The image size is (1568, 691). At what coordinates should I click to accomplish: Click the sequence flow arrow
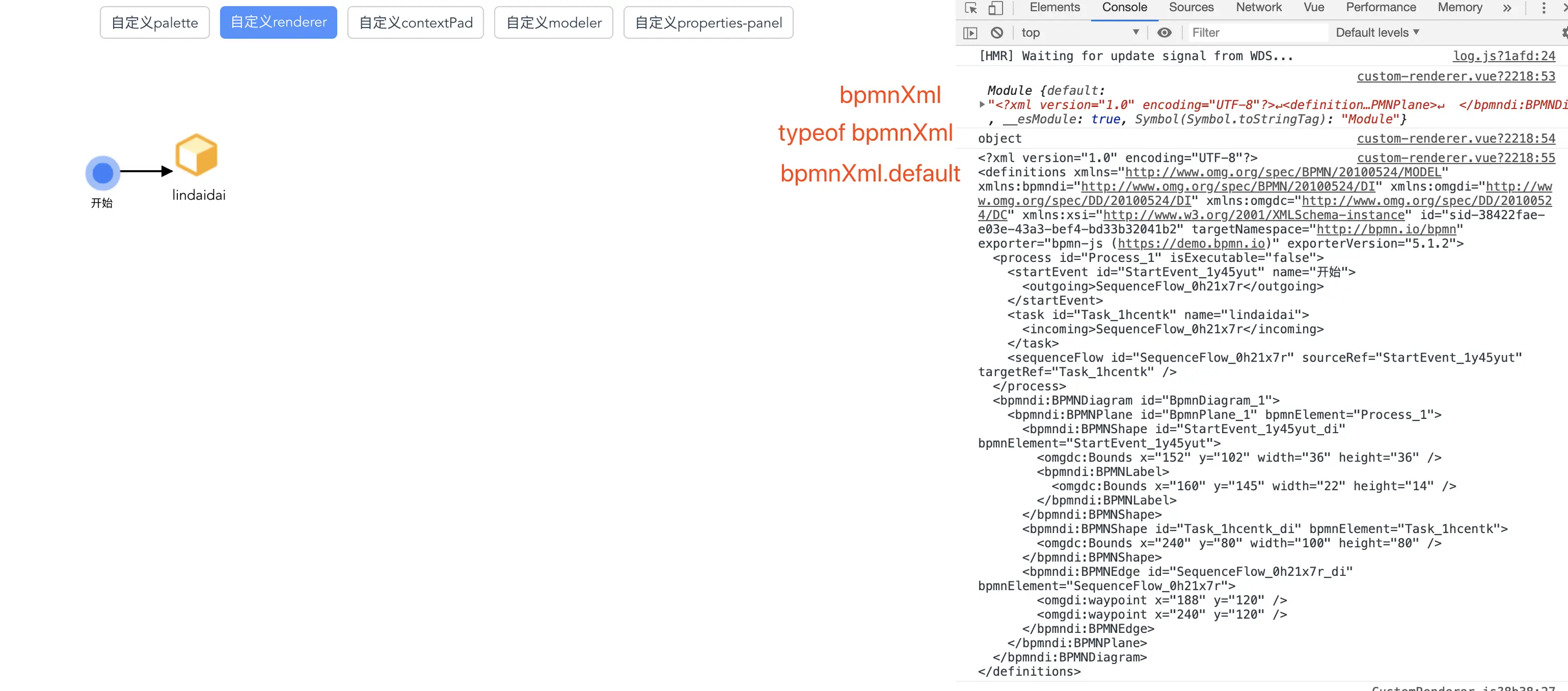[x=146, y=172]
